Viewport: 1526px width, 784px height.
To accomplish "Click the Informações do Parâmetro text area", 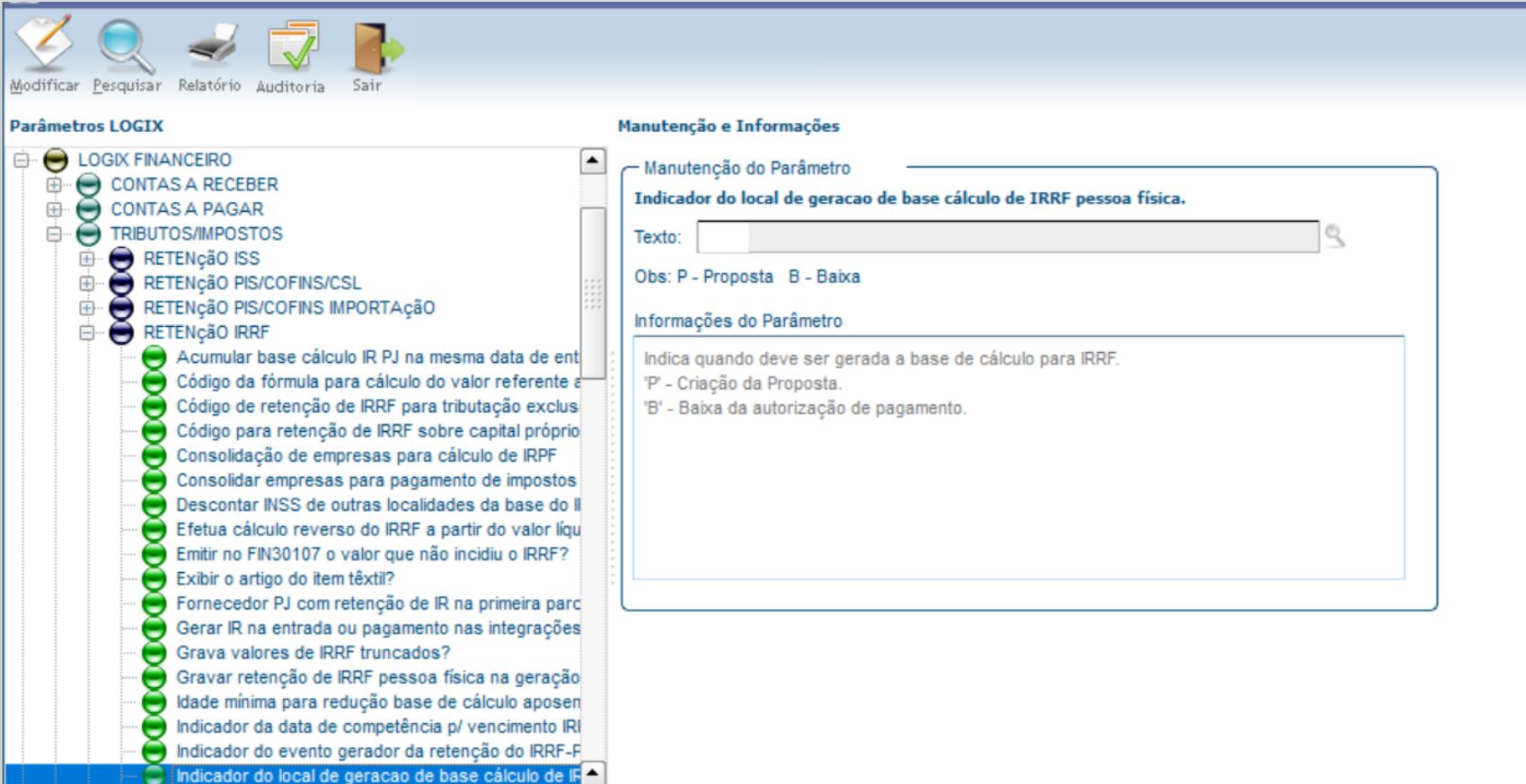I will pos(1019,457).
